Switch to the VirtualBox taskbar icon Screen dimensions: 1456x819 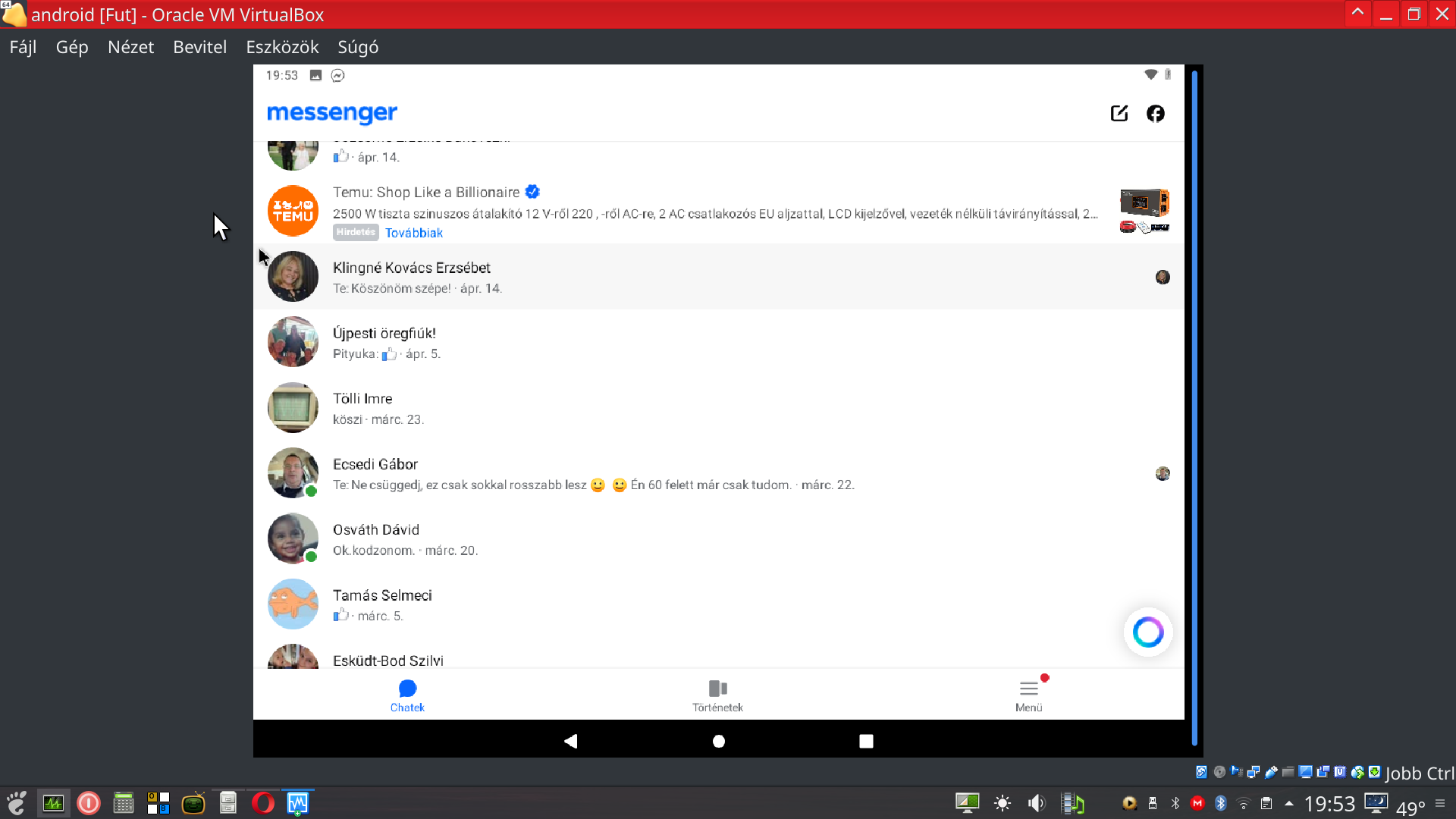(298, 803)
